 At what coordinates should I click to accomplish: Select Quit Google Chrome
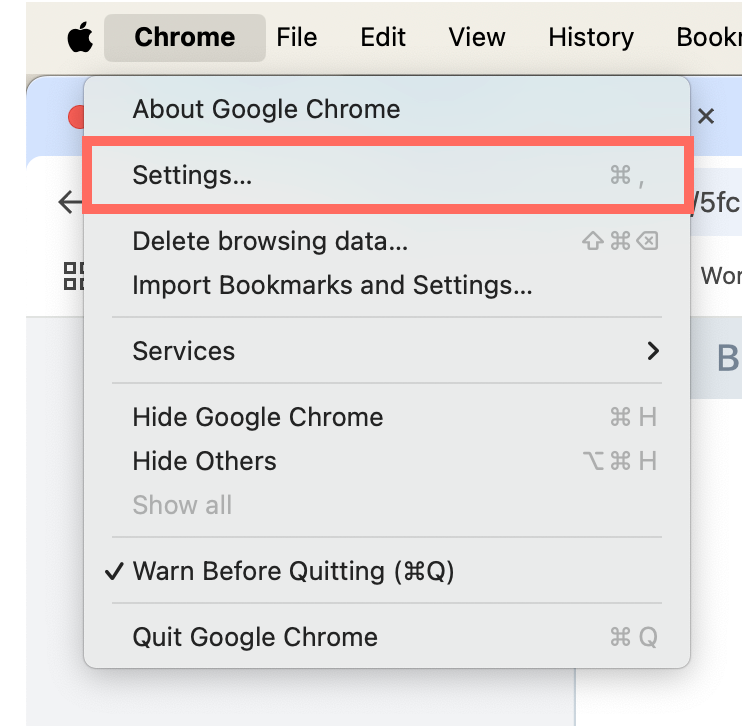[255, 637]
